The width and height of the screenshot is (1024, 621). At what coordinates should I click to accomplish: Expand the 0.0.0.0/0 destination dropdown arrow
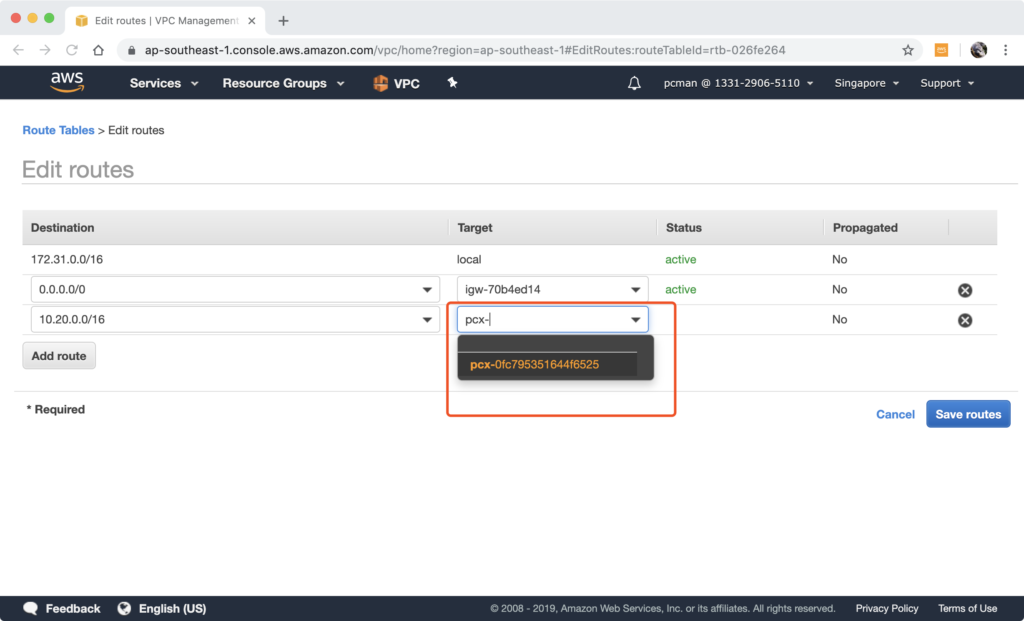coord(427,290)
